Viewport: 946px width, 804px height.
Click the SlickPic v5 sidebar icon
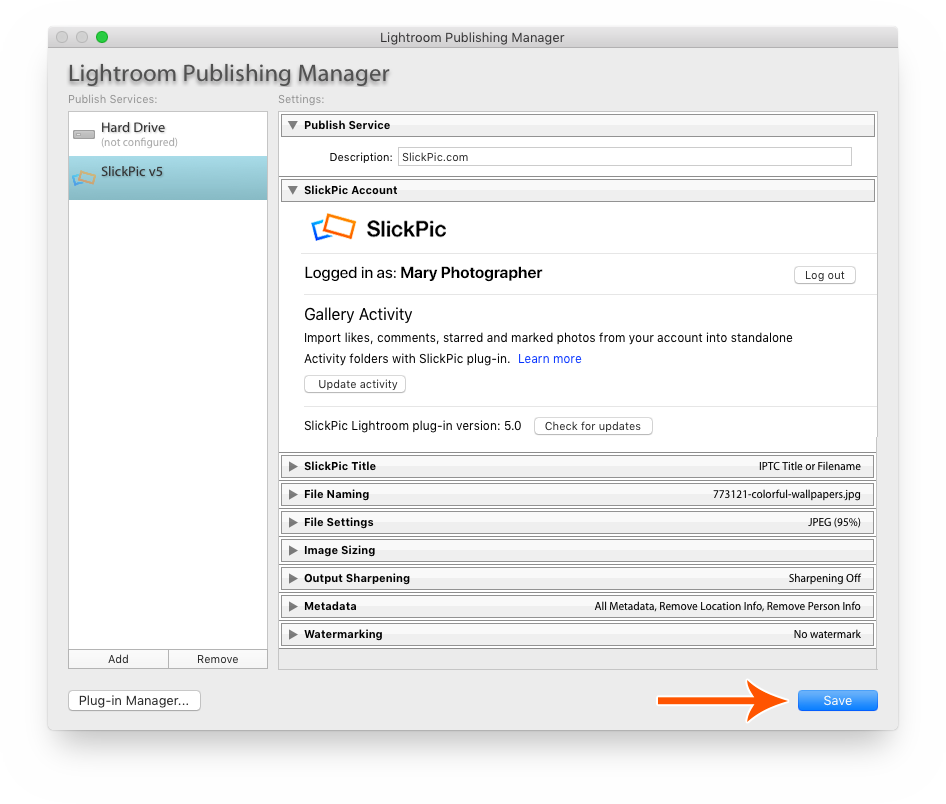84,177
